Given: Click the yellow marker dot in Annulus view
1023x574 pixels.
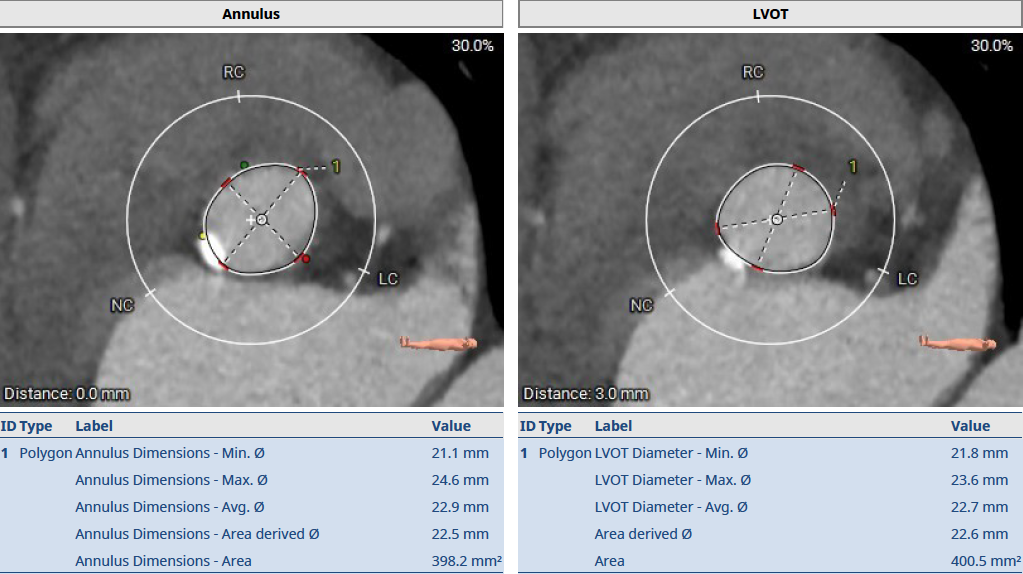Looking at the screenshot, I should [x=203, y=236].
